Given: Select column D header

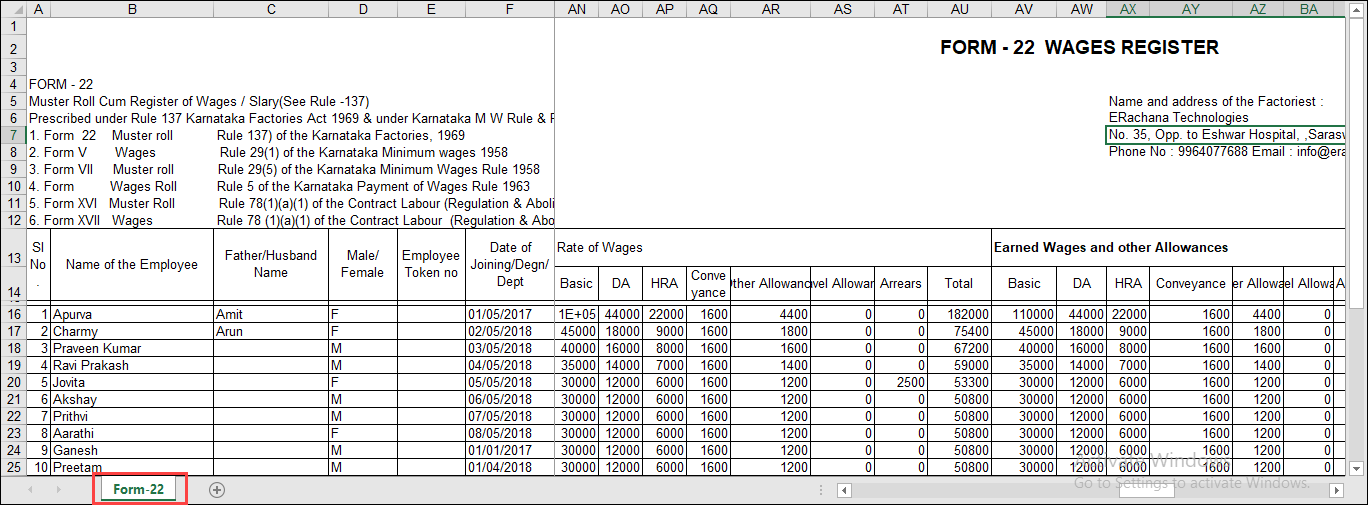Looking at the screenshot, I should click(363, 9).
